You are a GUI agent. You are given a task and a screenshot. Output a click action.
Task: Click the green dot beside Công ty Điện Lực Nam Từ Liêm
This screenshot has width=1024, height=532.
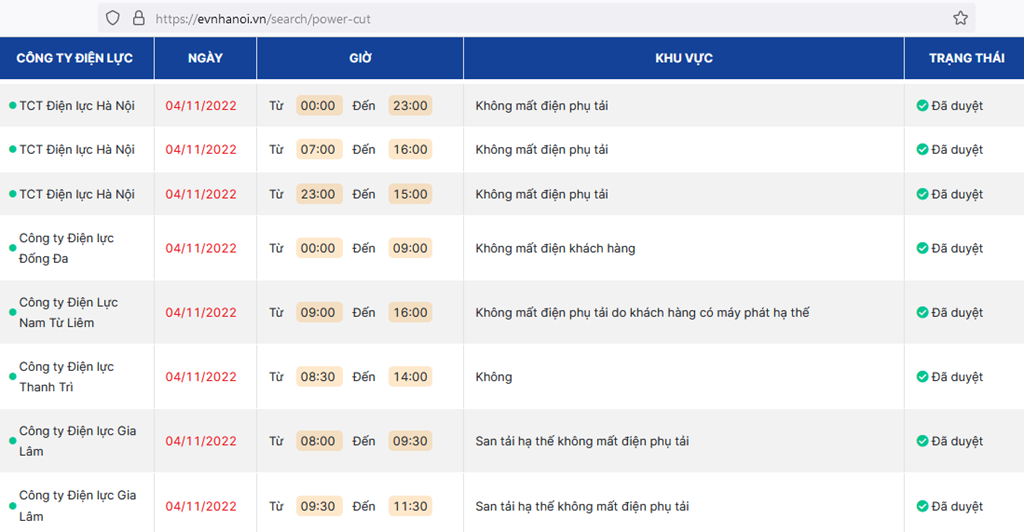[x=12, y=312]
